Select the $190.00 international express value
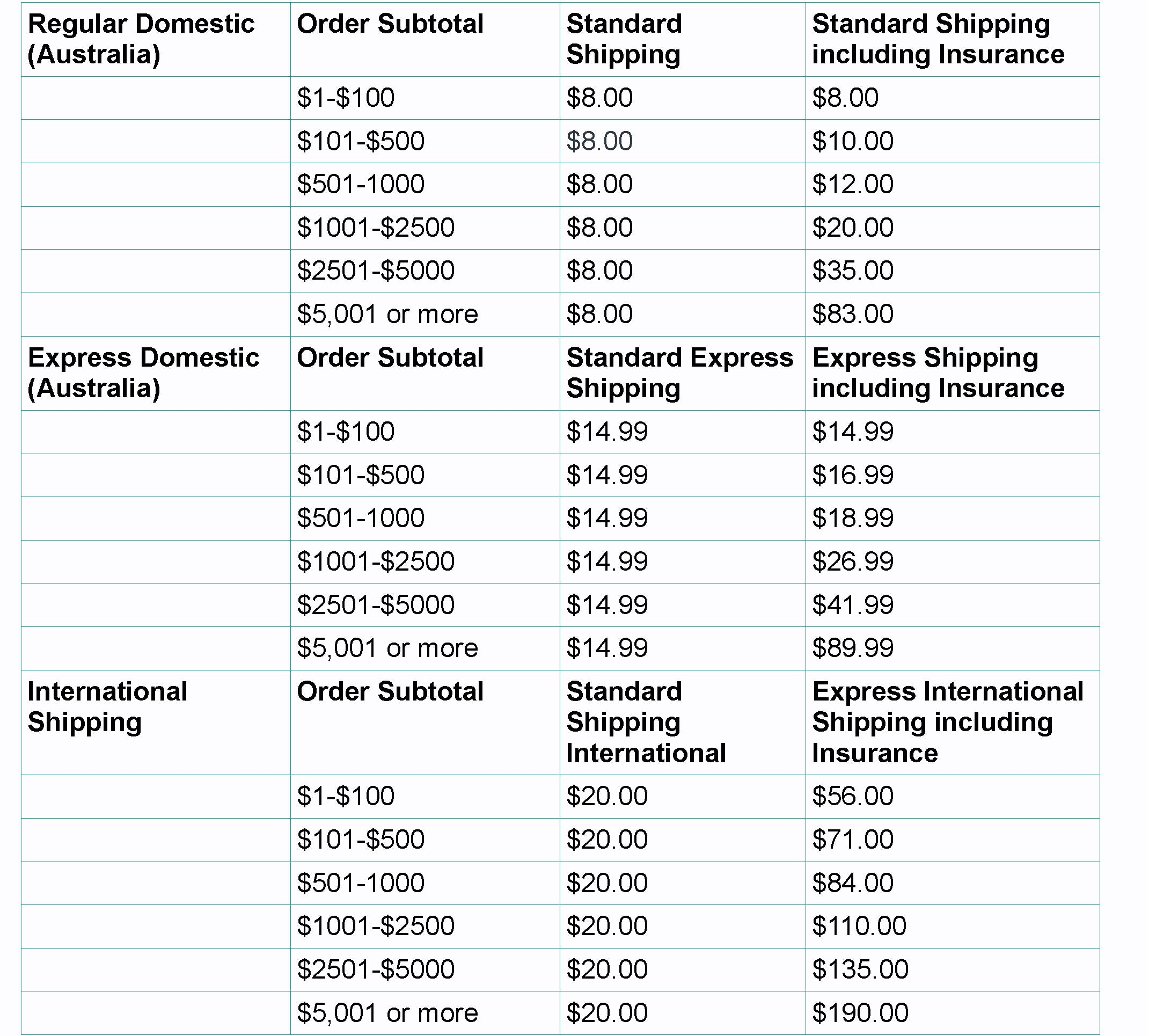Viewport: 1149px width, 1036px height. point(860,1013)
